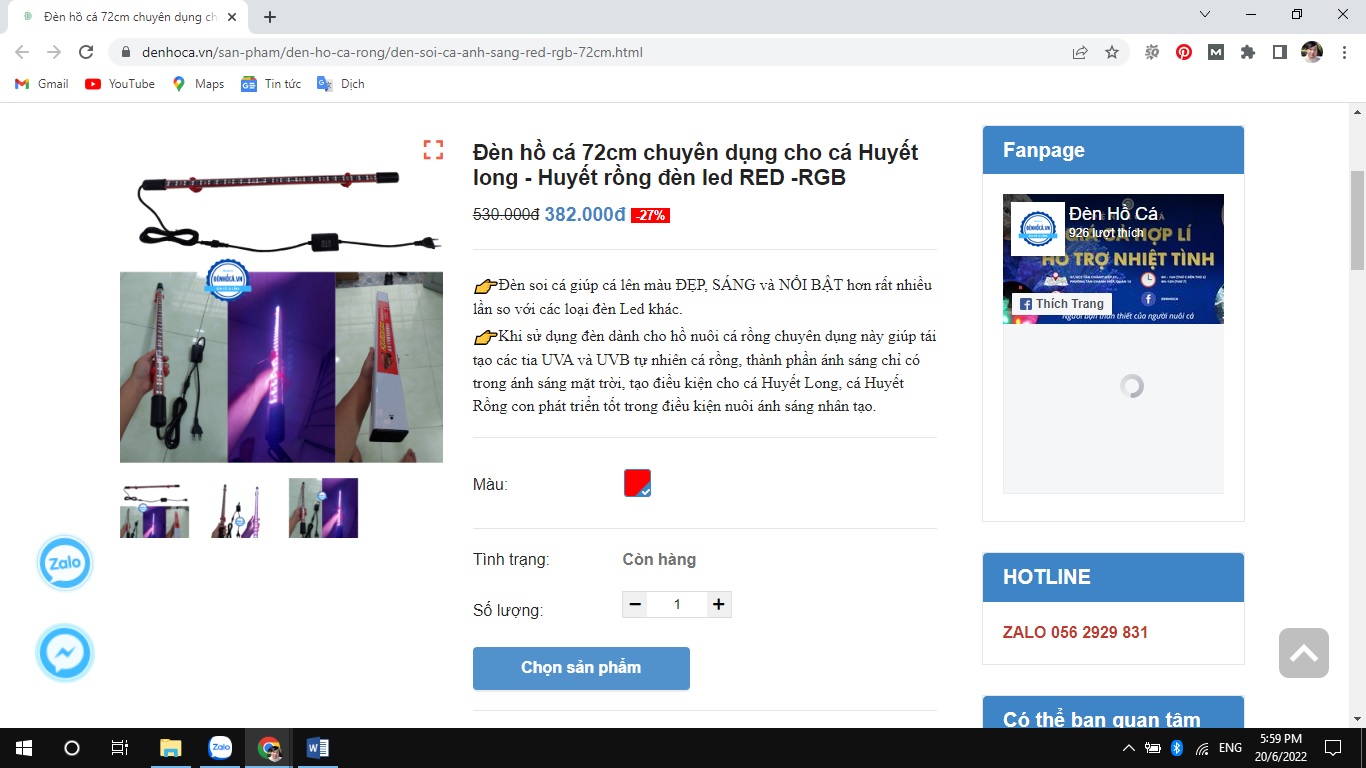Show hidden system tray icons
Screen dimensions: 1366x768
(1129, 748)
